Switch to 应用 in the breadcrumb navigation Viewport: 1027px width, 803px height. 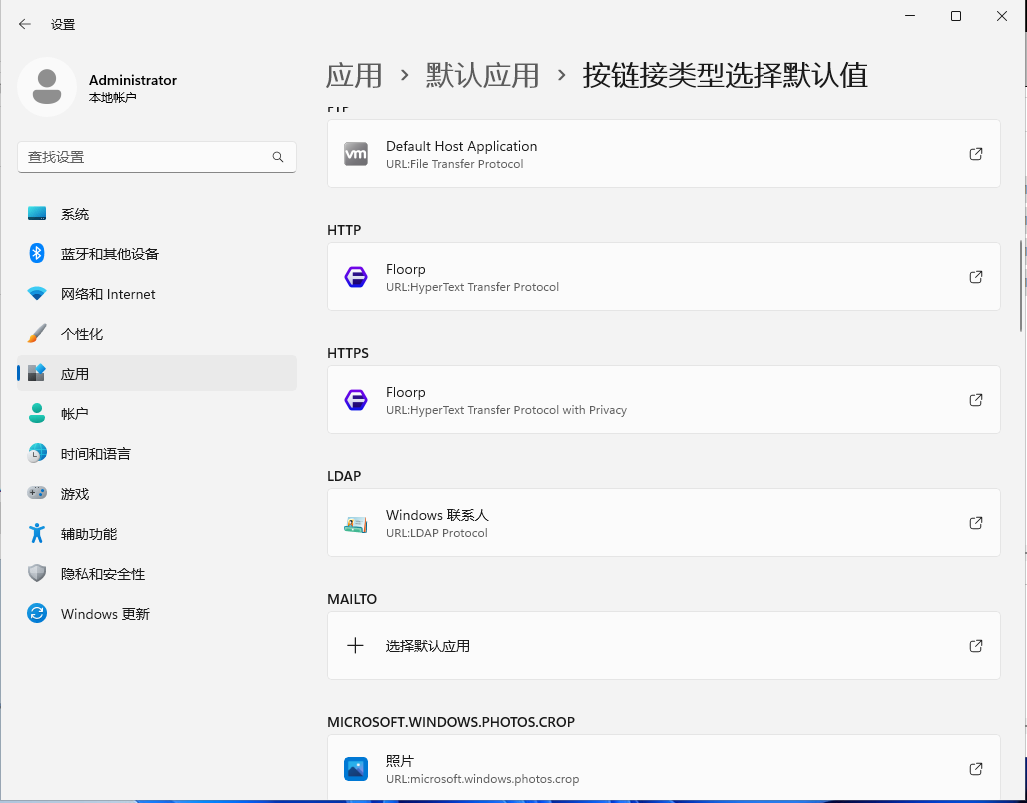(353, 75)
